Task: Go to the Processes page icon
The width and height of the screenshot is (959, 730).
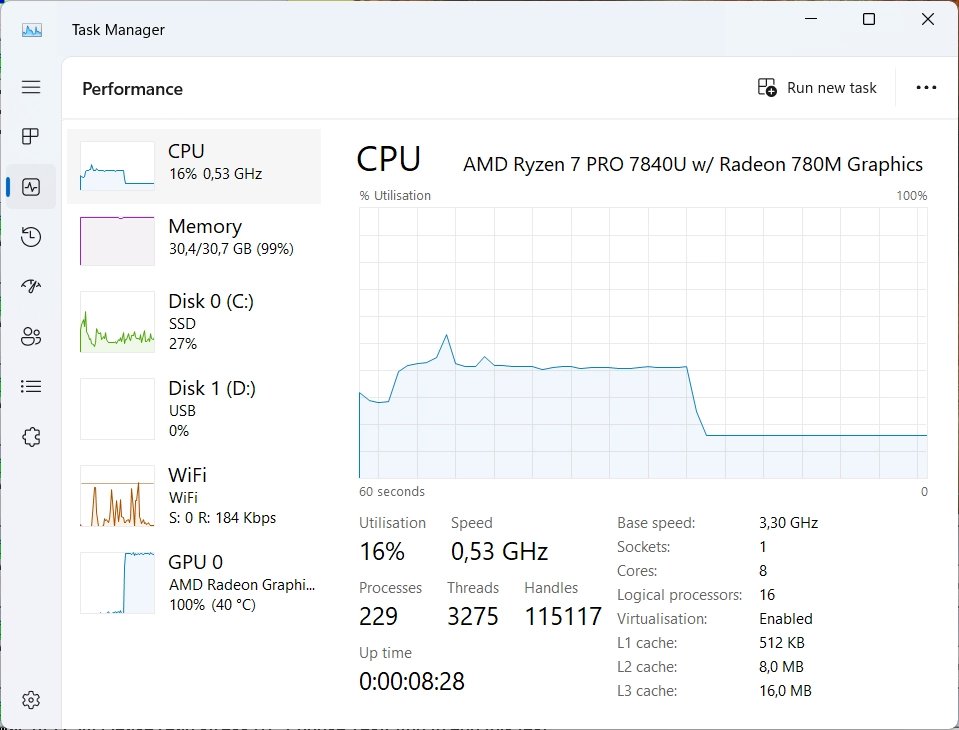Action: 31,137
